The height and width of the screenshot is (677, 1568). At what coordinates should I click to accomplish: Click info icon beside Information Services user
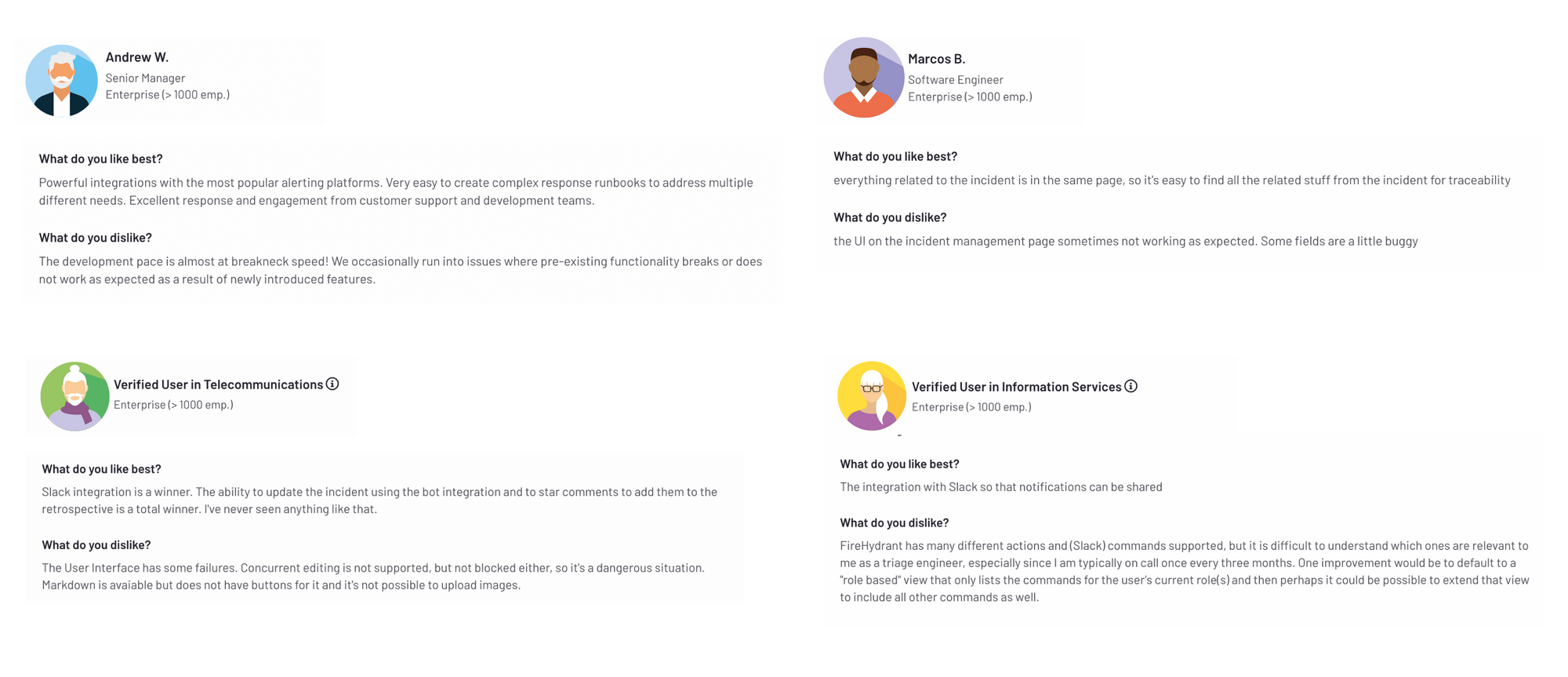[1131, 386]
